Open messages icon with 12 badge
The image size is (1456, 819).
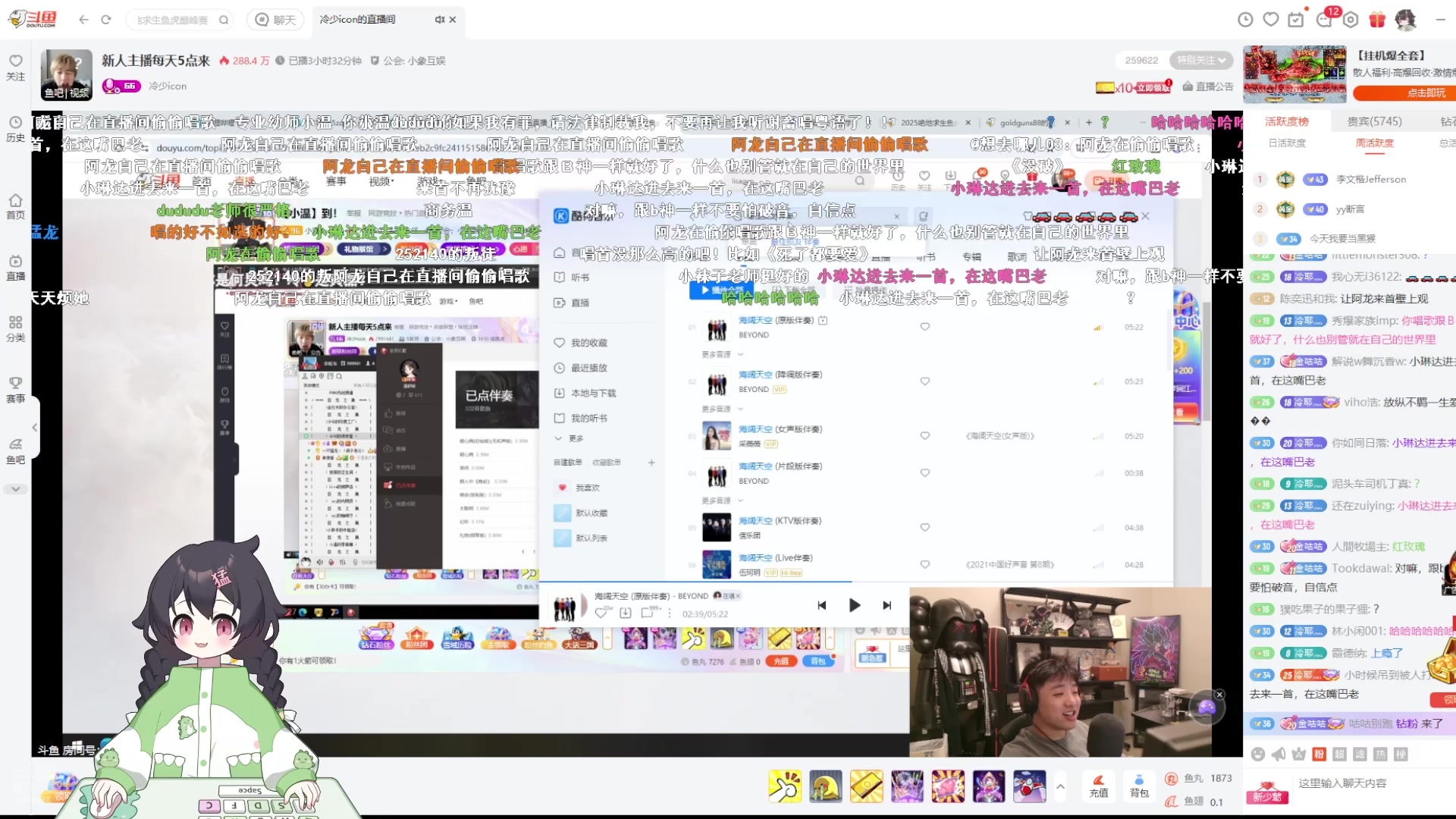[1324, 20]
